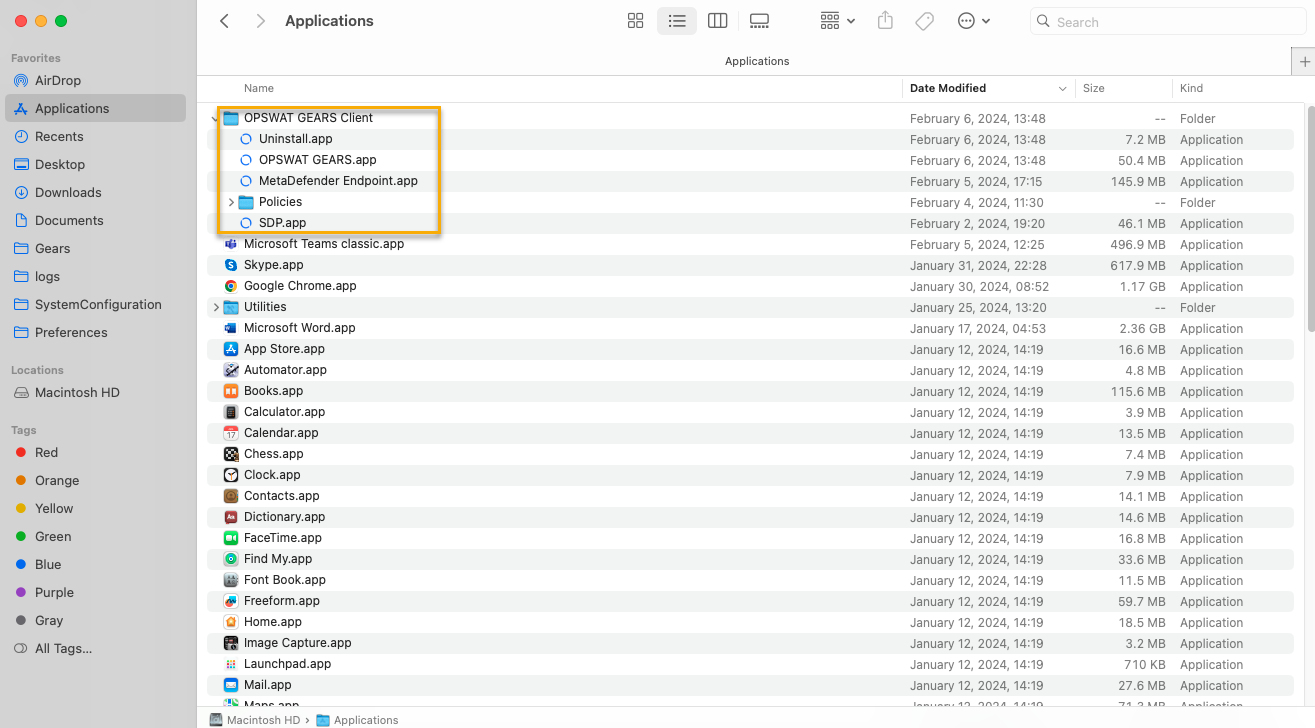The height and width of the screenshot is (728, 1315).
Task: Select Macintosh HD under Locations
Action: click(95, 392)
